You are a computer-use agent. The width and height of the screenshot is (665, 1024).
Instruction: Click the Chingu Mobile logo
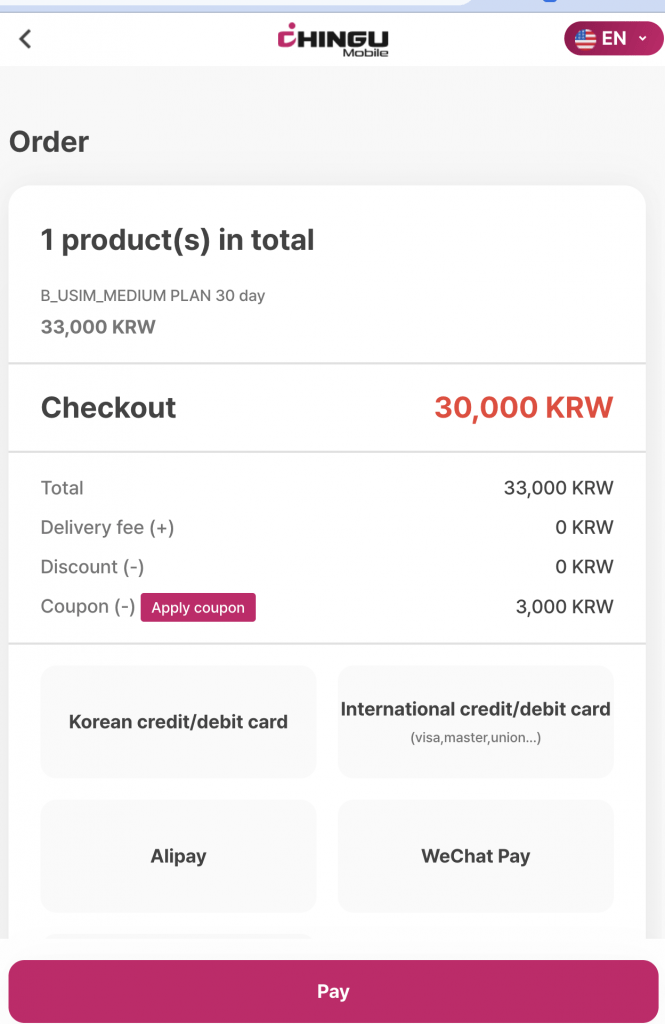click(333, 40)
